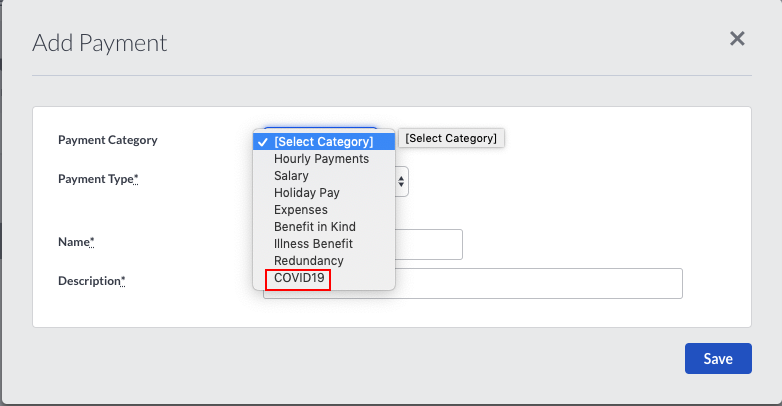Screen dimensions: 782x406
Task: Select Holiday Pay category option
Action: point(308,193)
